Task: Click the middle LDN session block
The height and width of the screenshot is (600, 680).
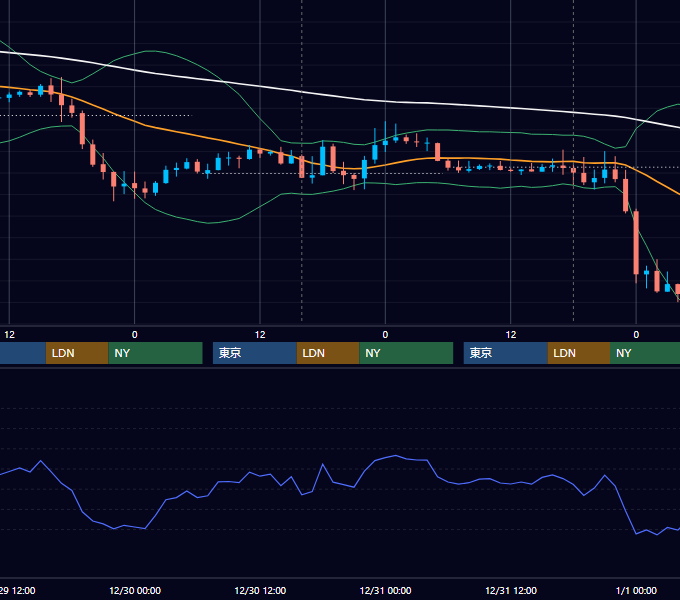Action: [x=328, y=353]
